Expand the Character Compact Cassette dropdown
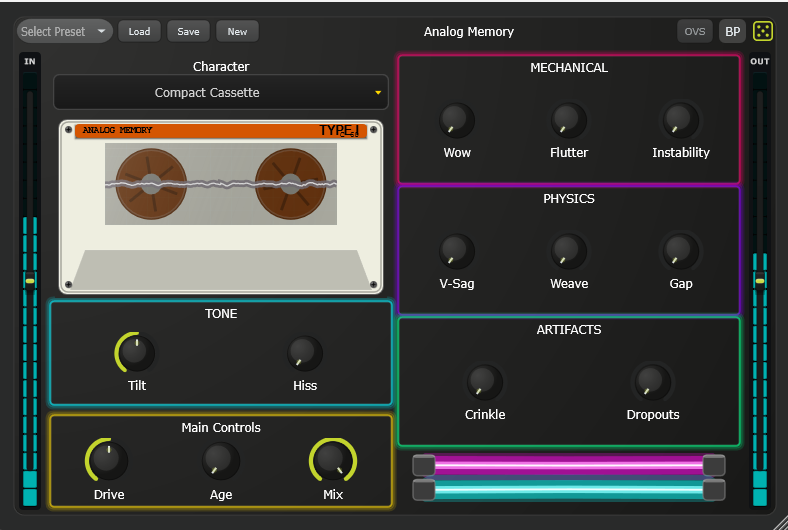 tap(220, 93)
